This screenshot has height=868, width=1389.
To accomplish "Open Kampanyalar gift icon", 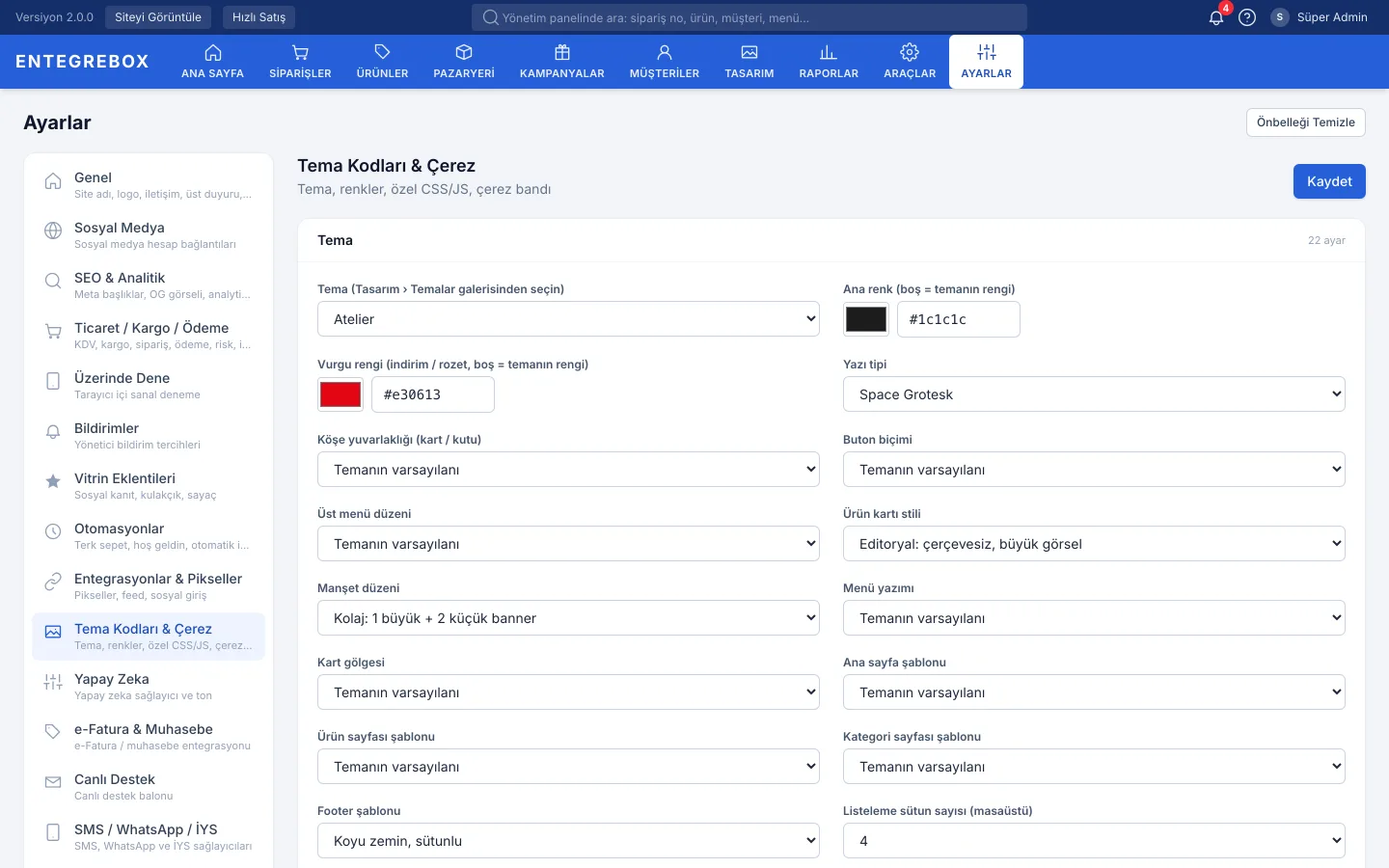I will [562, 52].
